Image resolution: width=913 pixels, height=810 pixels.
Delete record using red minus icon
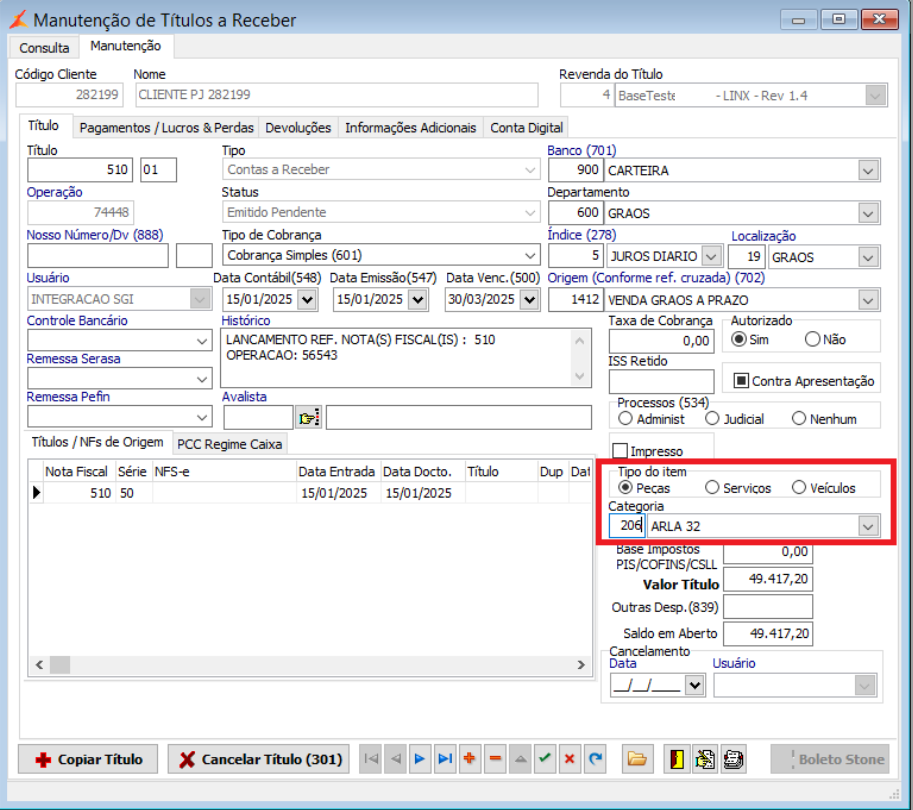click(495, 759)
